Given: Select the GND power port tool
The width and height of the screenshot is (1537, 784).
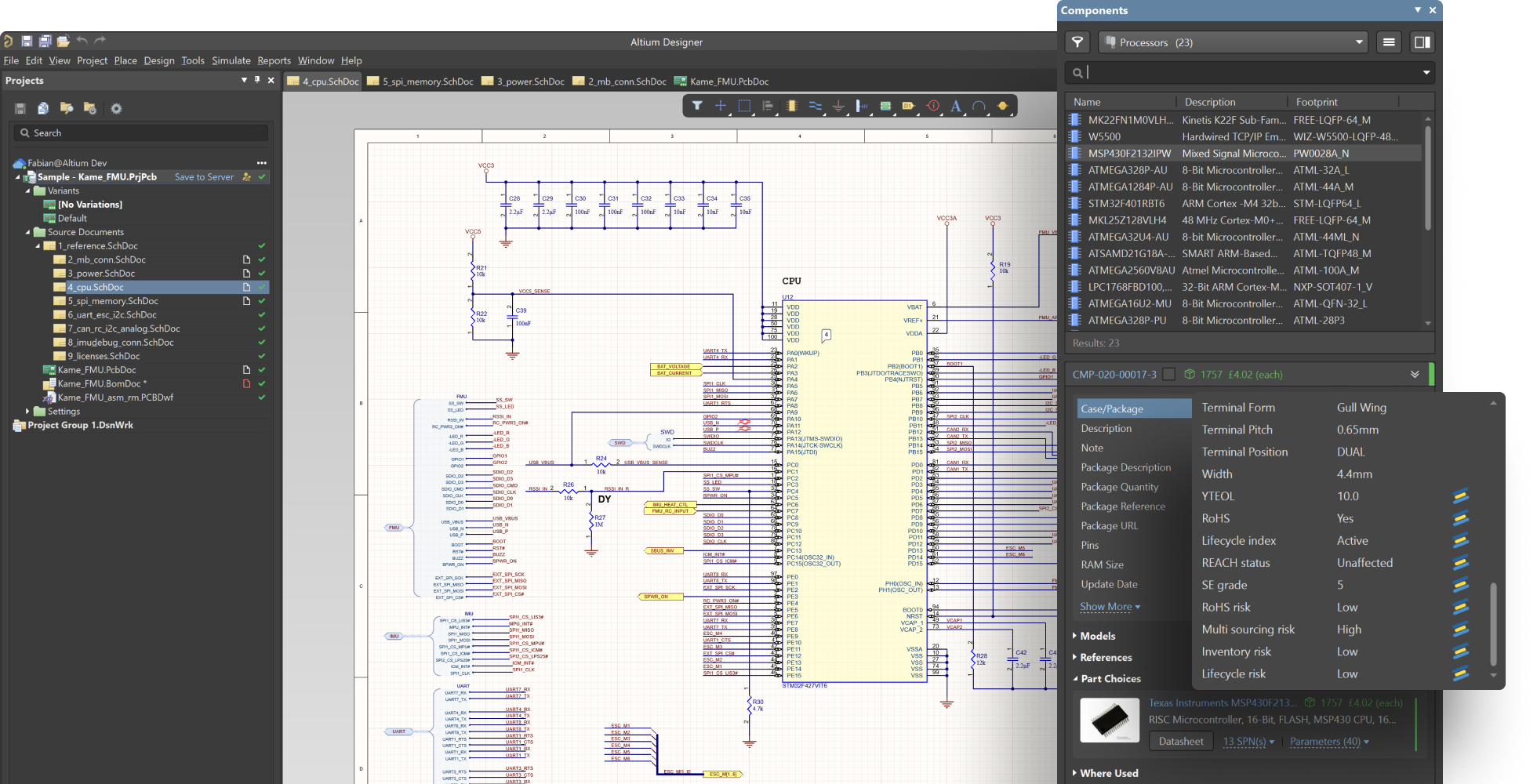Looking at the screenshot, I should pyautogui.click(x=838, y=106).
